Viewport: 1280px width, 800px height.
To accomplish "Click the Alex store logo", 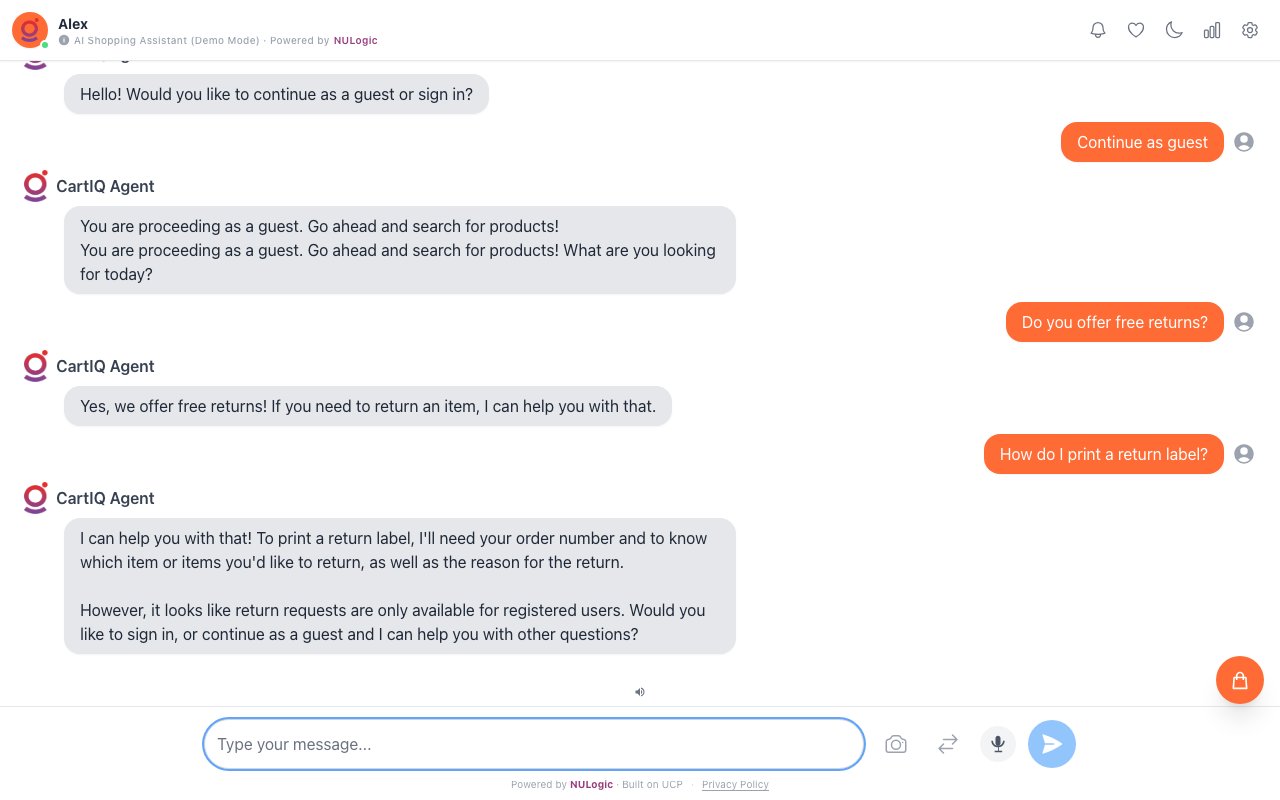I will (29, 30).
